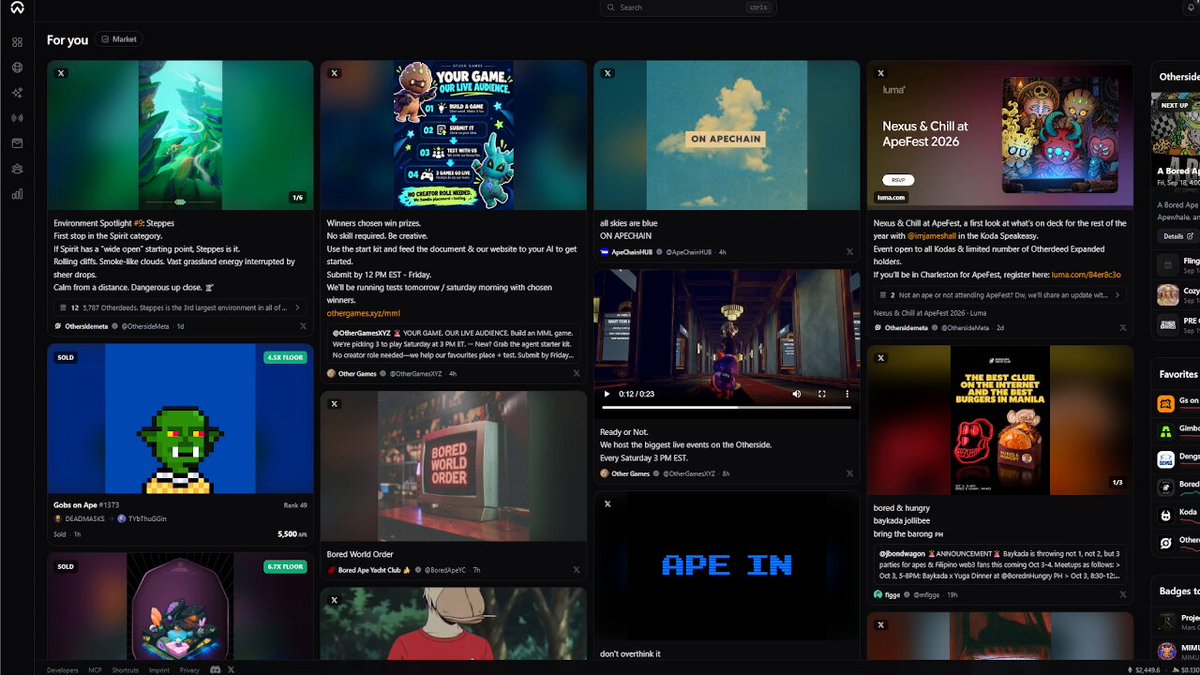Click the X badge on the Bored World Order image

[334, 404]
